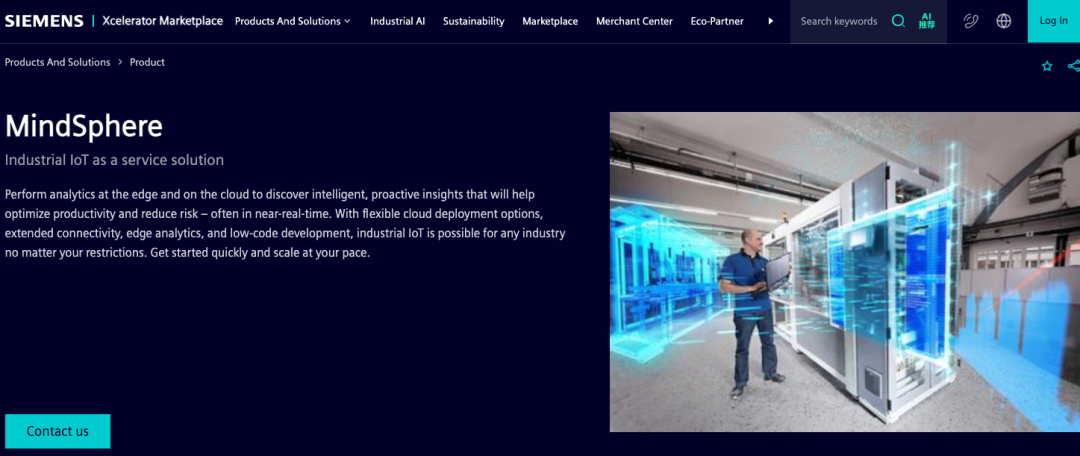Image resolution: width=1080 pixels, height=456 pixels.
Task: Add page to favorites with star icon
Action: [x=1047, y=66]
